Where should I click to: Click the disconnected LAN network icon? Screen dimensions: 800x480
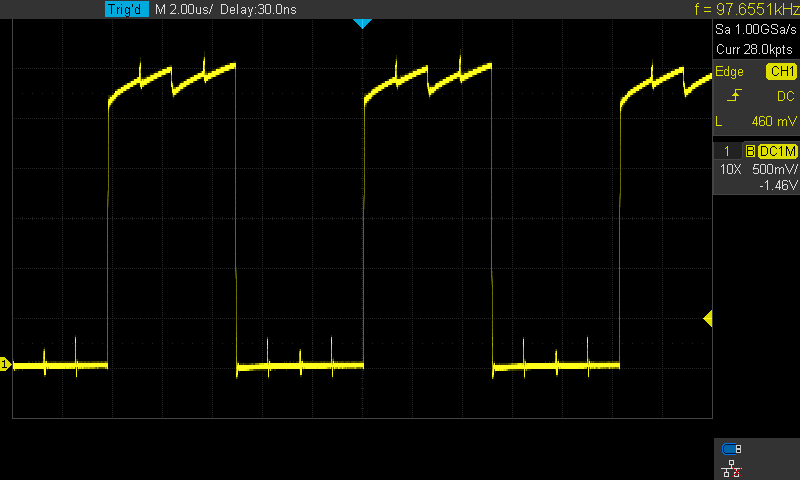coord(730,467)
